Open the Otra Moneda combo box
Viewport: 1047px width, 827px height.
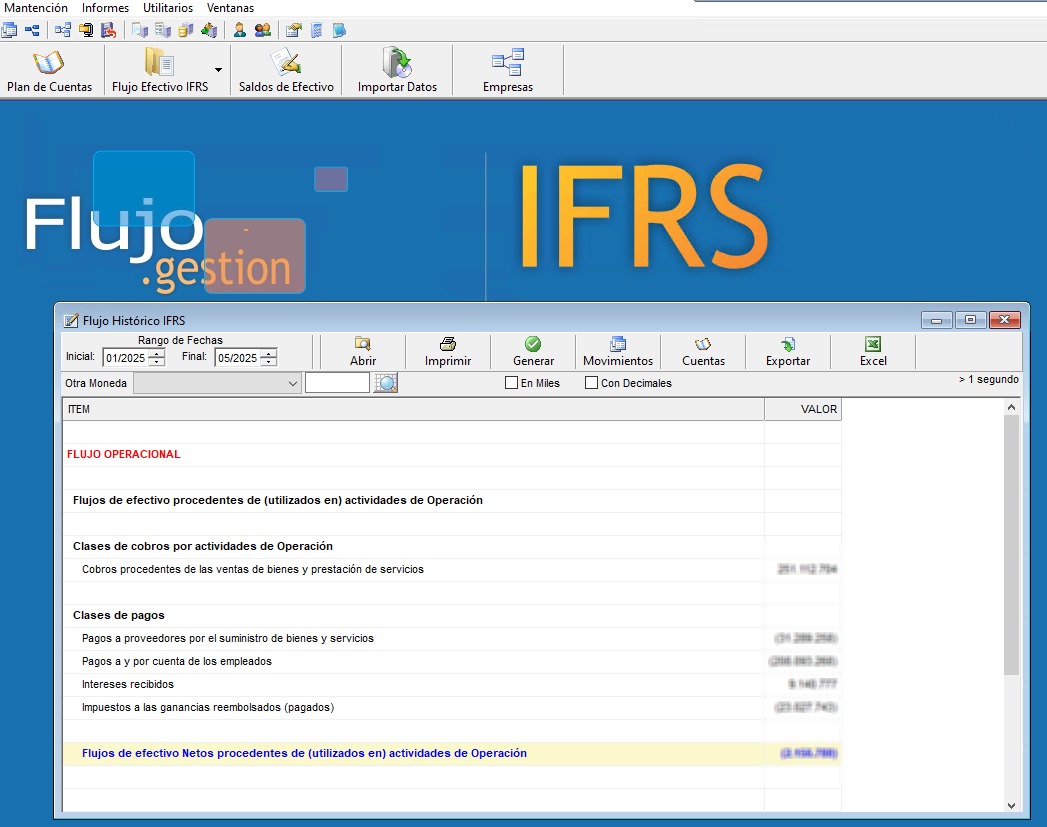(x=216, y=383)
